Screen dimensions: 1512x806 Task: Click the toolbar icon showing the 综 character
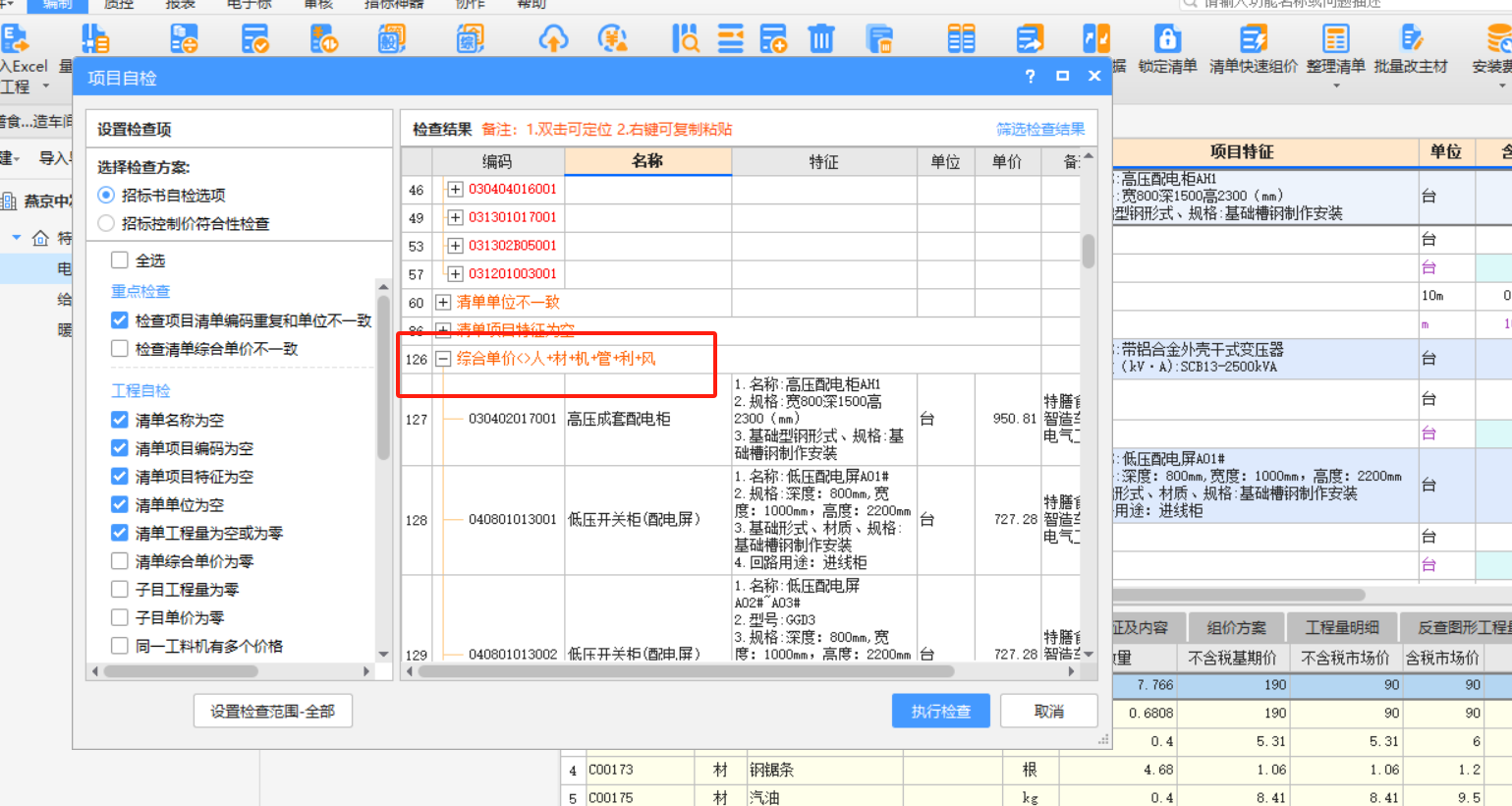[x=470, y=39]
